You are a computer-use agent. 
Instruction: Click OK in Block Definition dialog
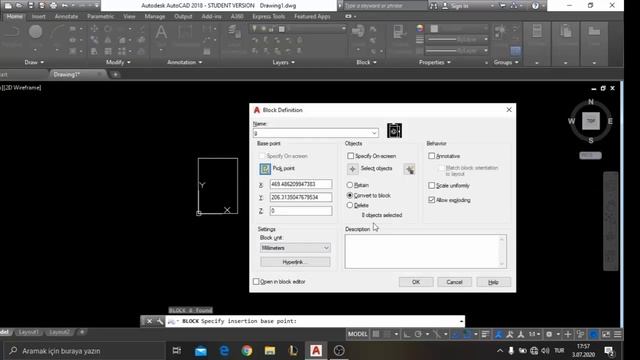pos(416,282)
